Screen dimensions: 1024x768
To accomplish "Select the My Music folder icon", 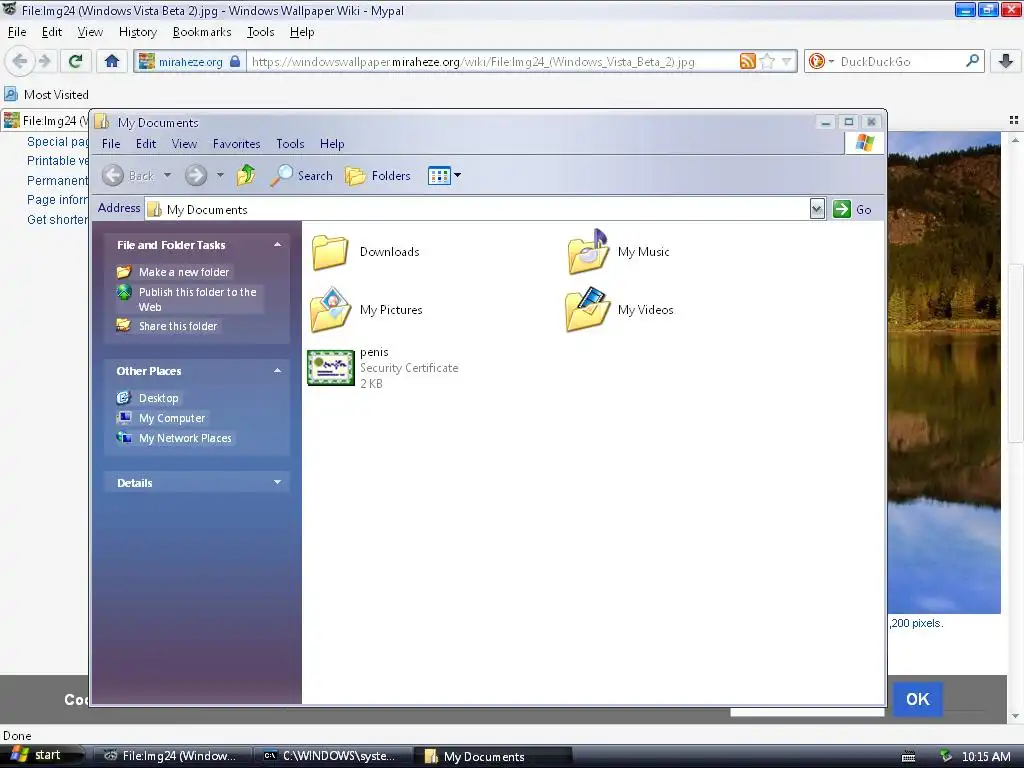I will point(588,251).
